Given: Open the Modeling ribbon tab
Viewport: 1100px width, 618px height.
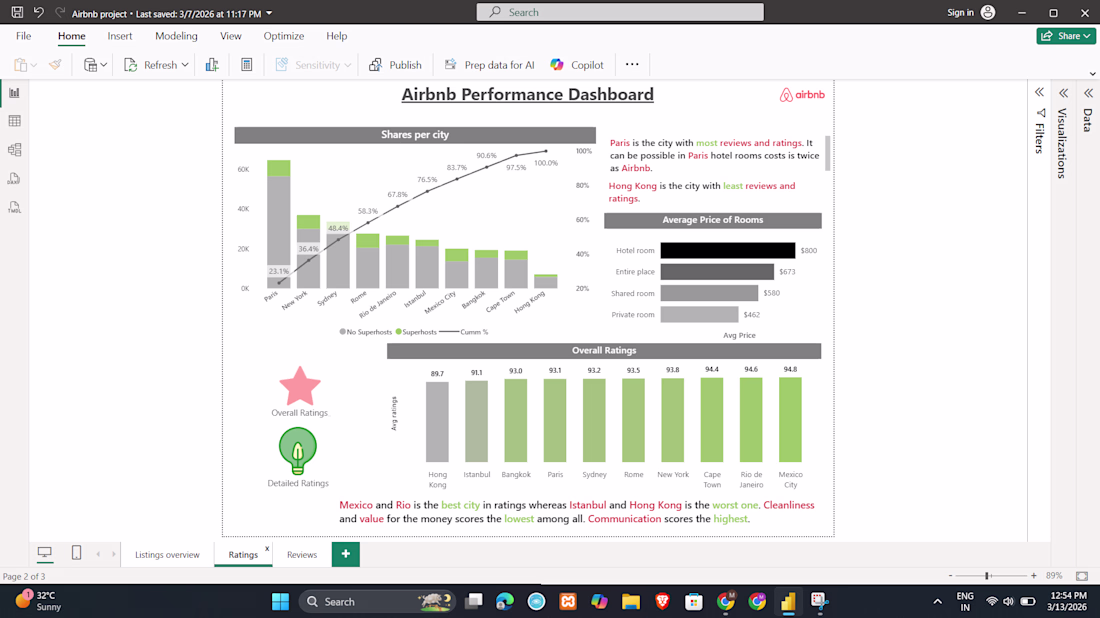Looking at the screenshot, I should click(x=176, y=36).
